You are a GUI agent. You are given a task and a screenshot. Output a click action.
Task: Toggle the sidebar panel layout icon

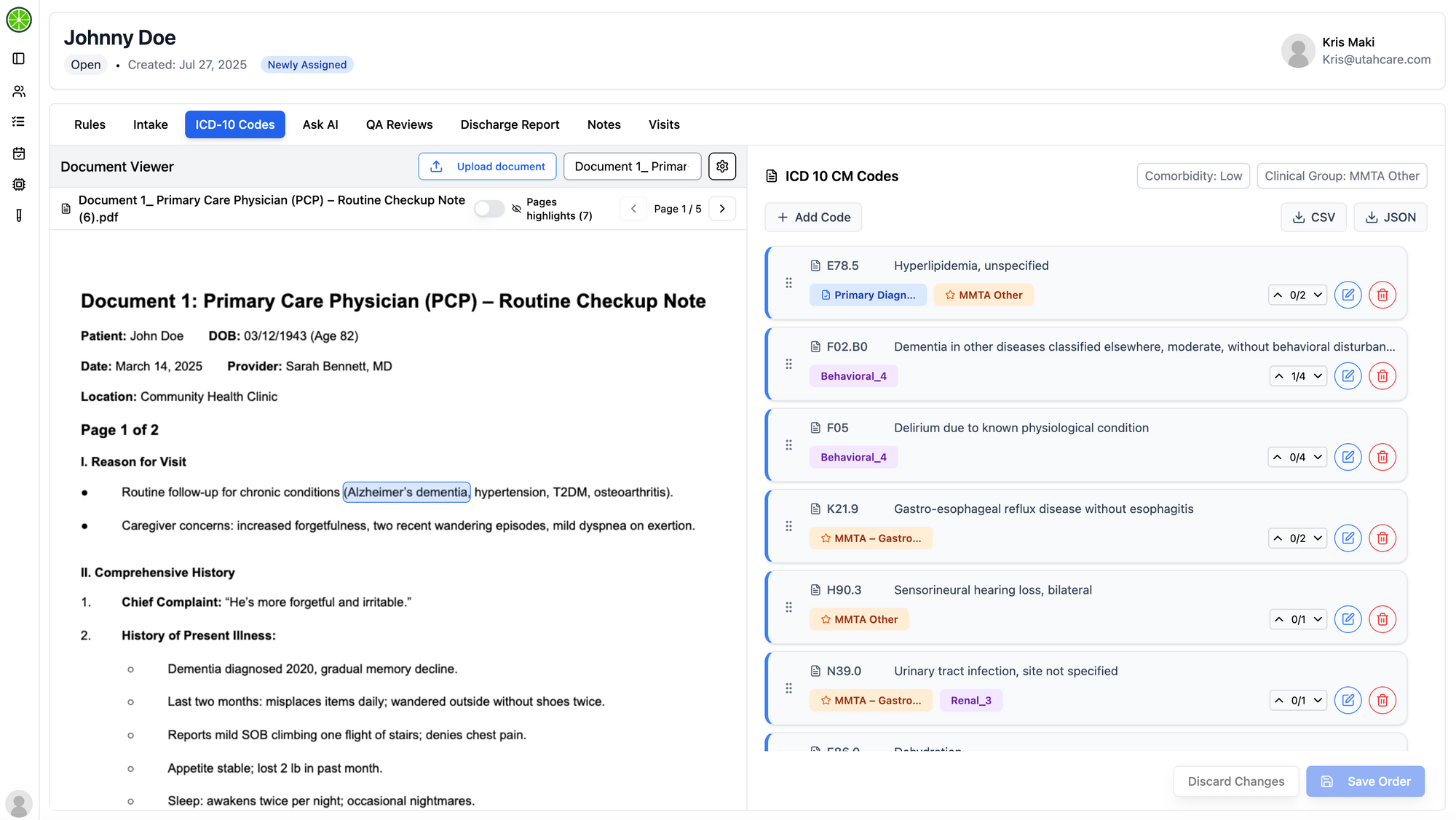tap(19, 58)
